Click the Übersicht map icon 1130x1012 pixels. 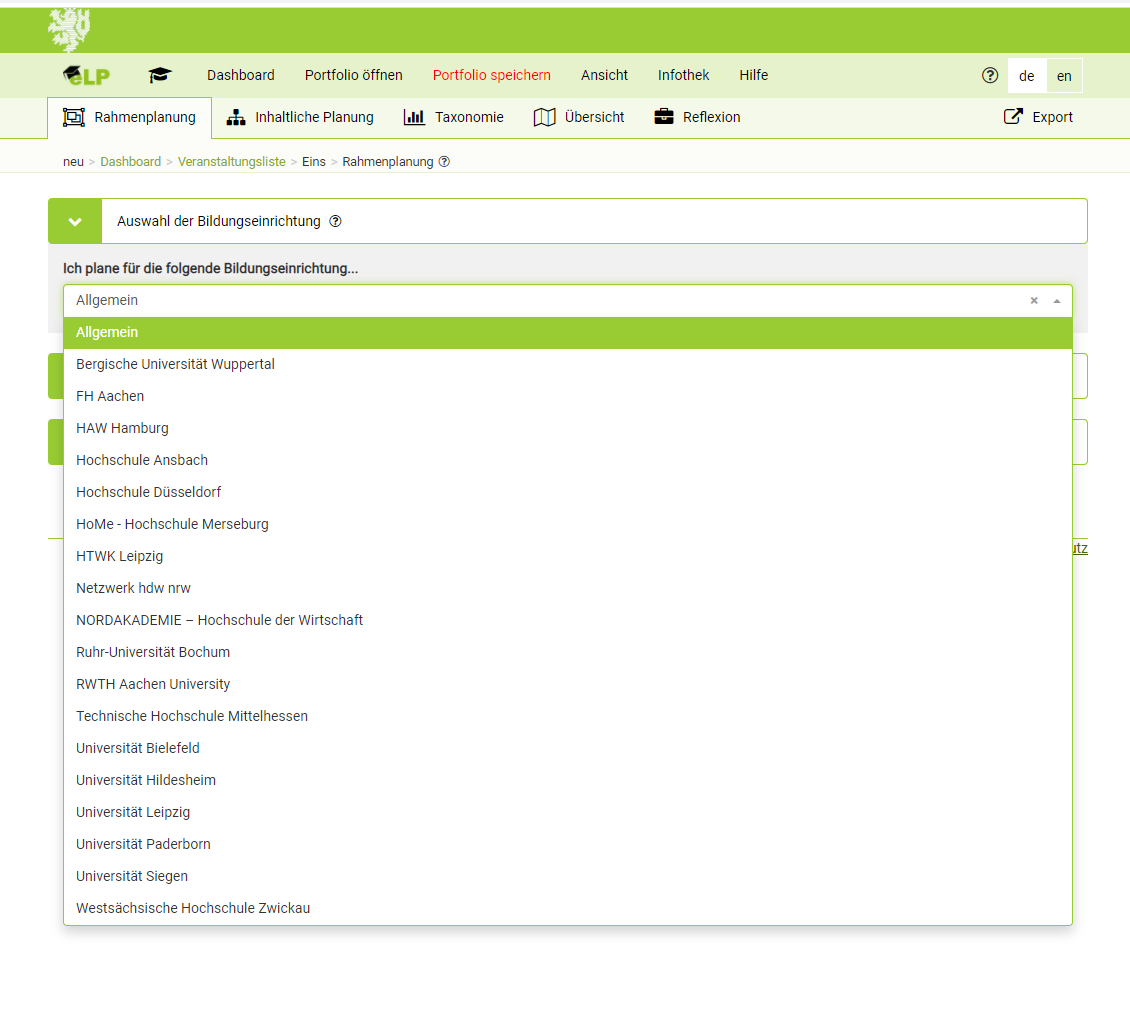[x=545, y=117]
